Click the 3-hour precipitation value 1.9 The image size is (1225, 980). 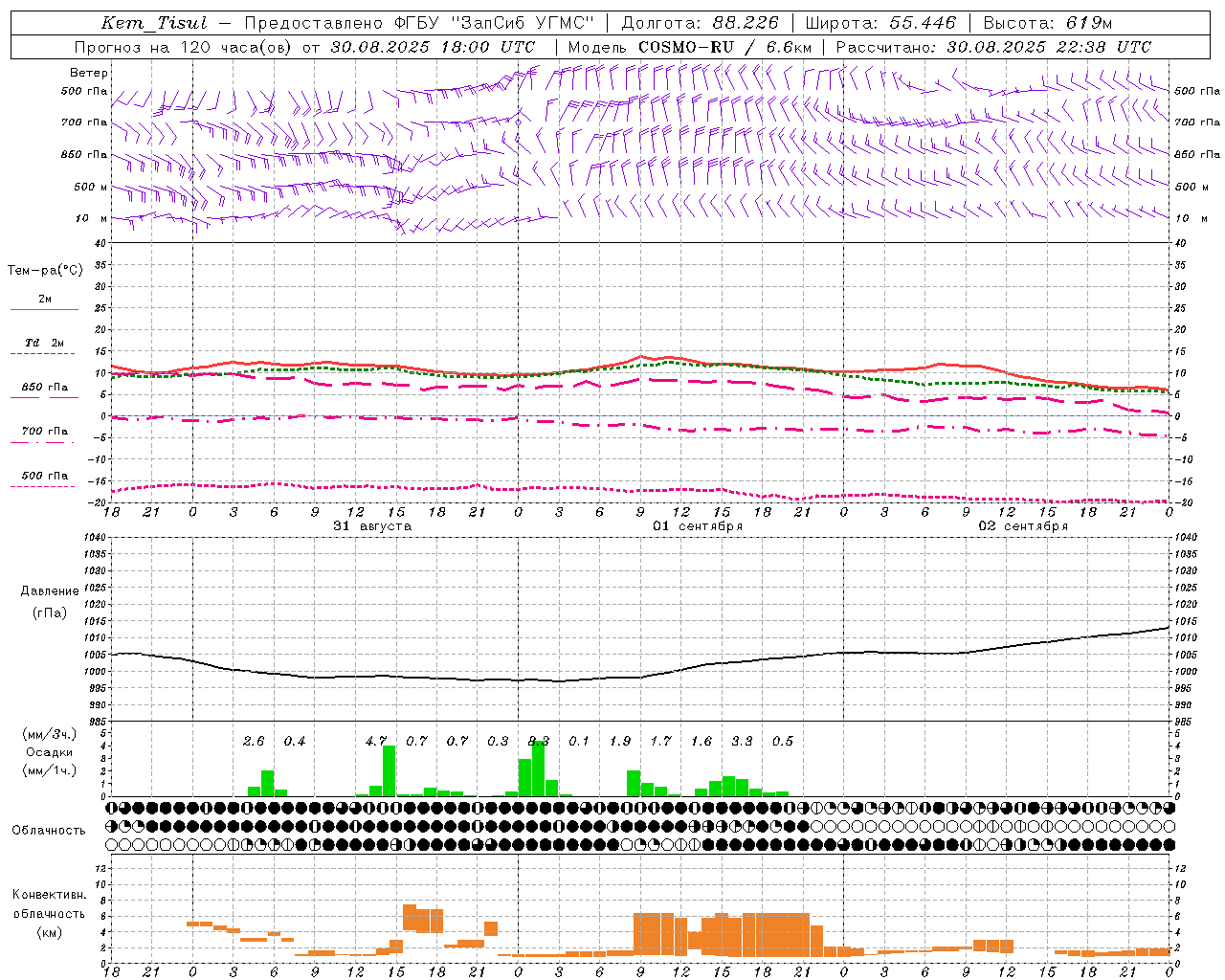(620, 742)
